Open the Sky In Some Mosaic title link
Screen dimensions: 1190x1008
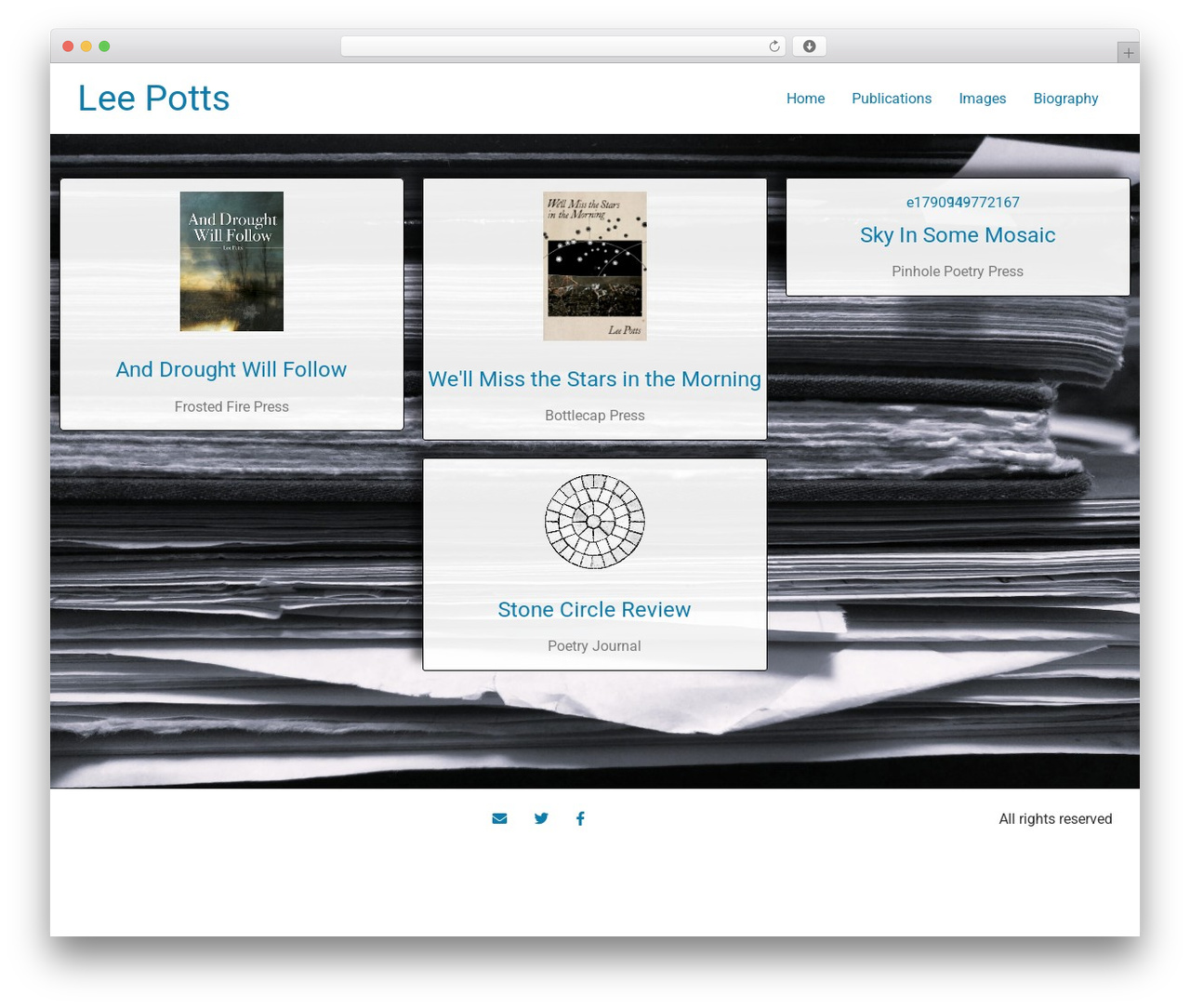(x=958, y=235)
